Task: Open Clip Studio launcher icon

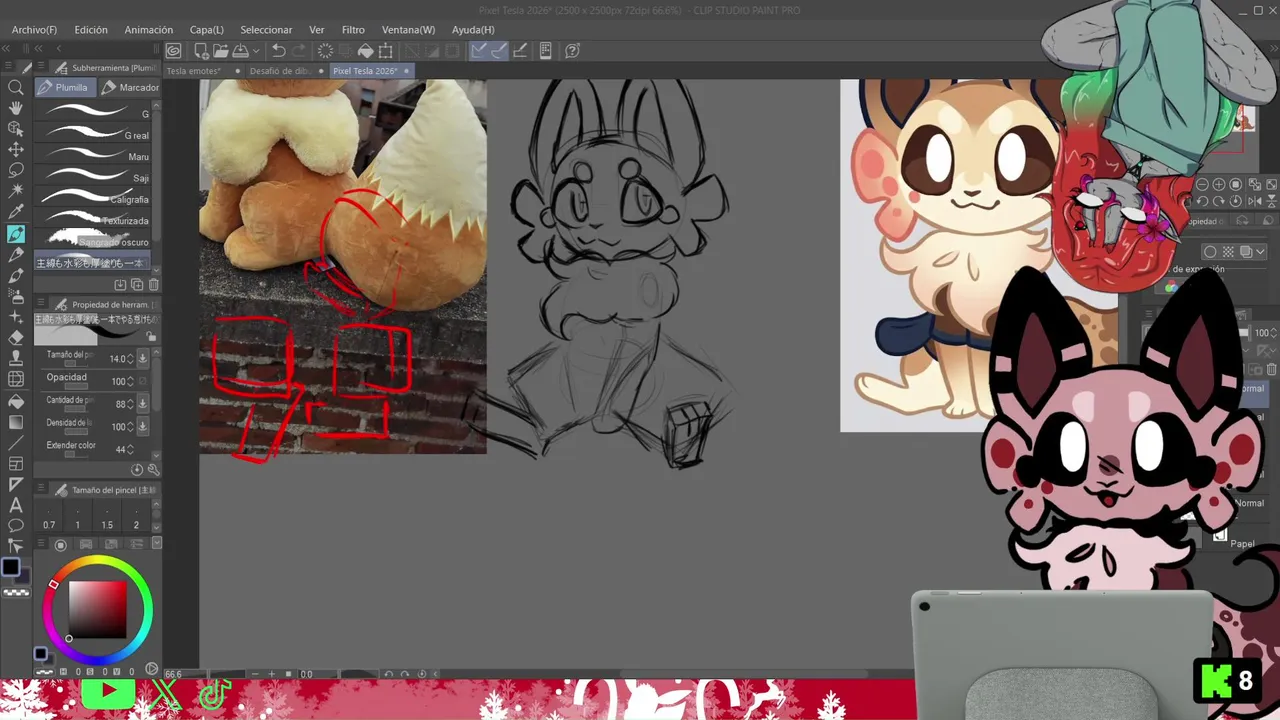Action: click(173, 50)
